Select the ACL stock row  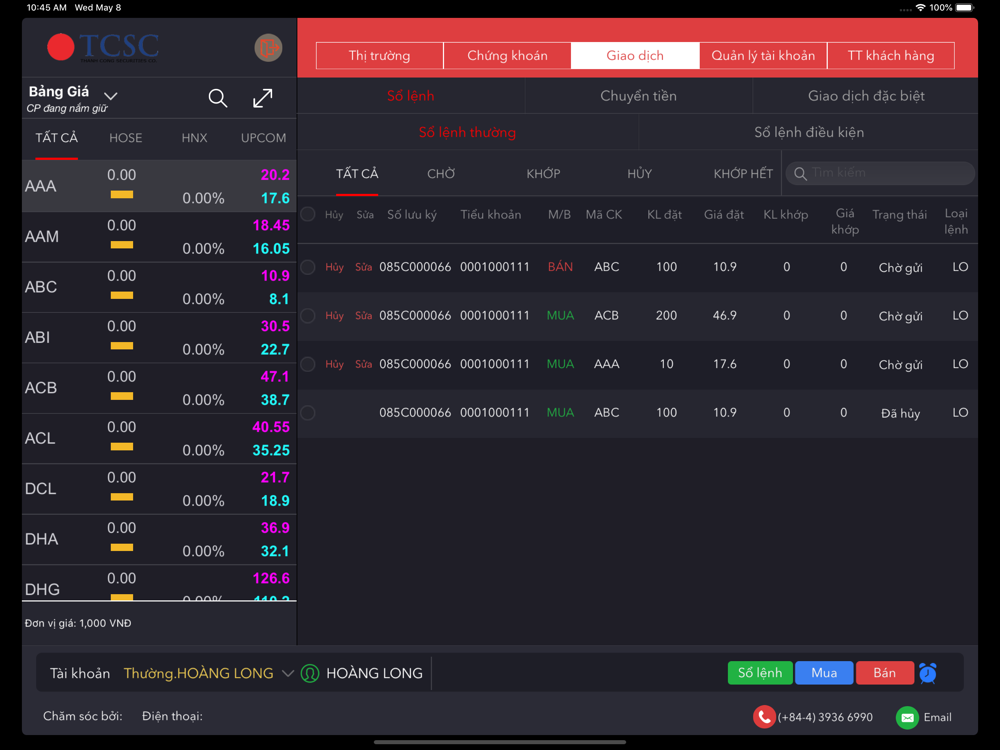tap(159, 438)
